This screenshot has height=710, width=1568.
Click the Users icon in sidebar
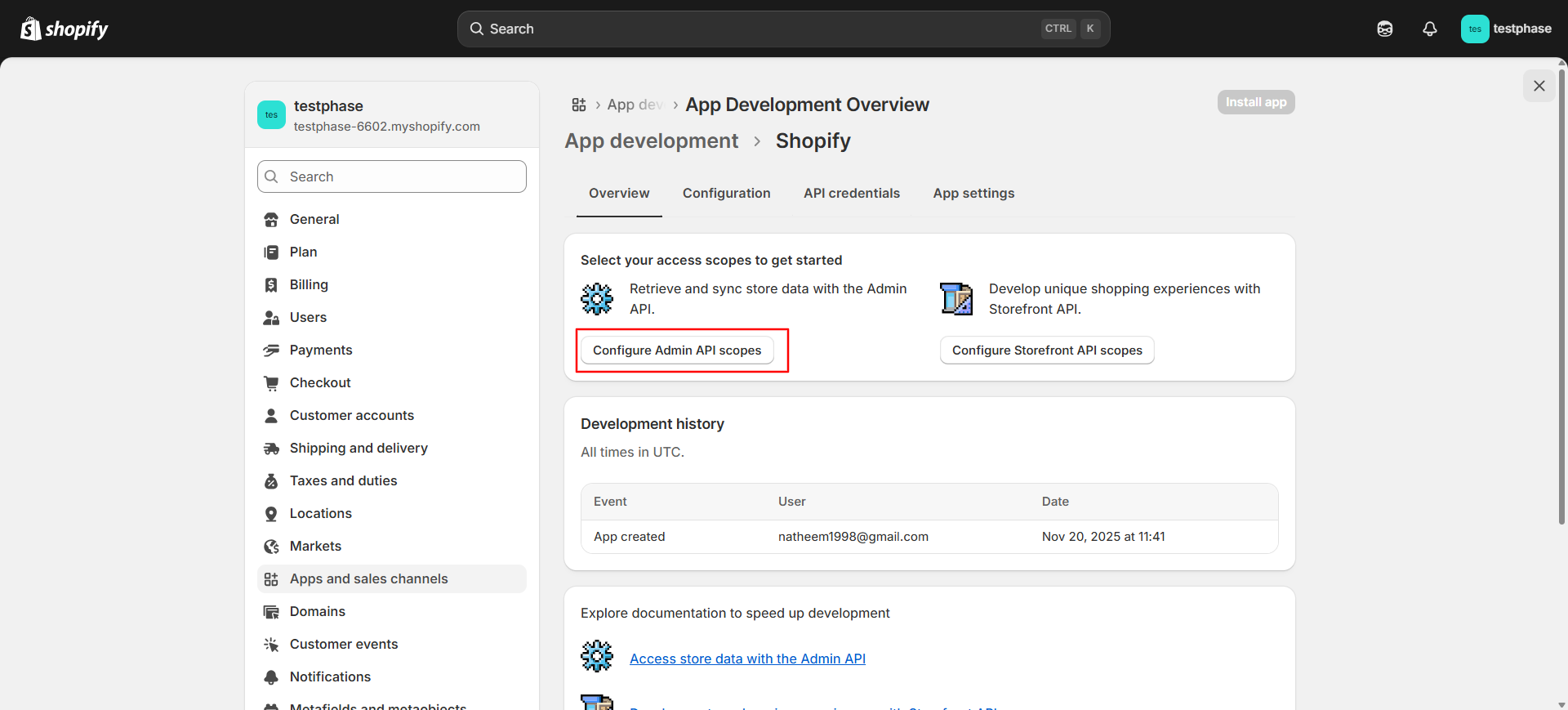point(271,317)
